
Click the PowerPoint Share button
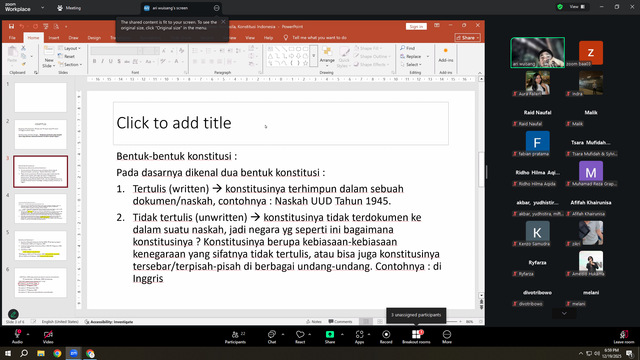click(x=468, y=38)
